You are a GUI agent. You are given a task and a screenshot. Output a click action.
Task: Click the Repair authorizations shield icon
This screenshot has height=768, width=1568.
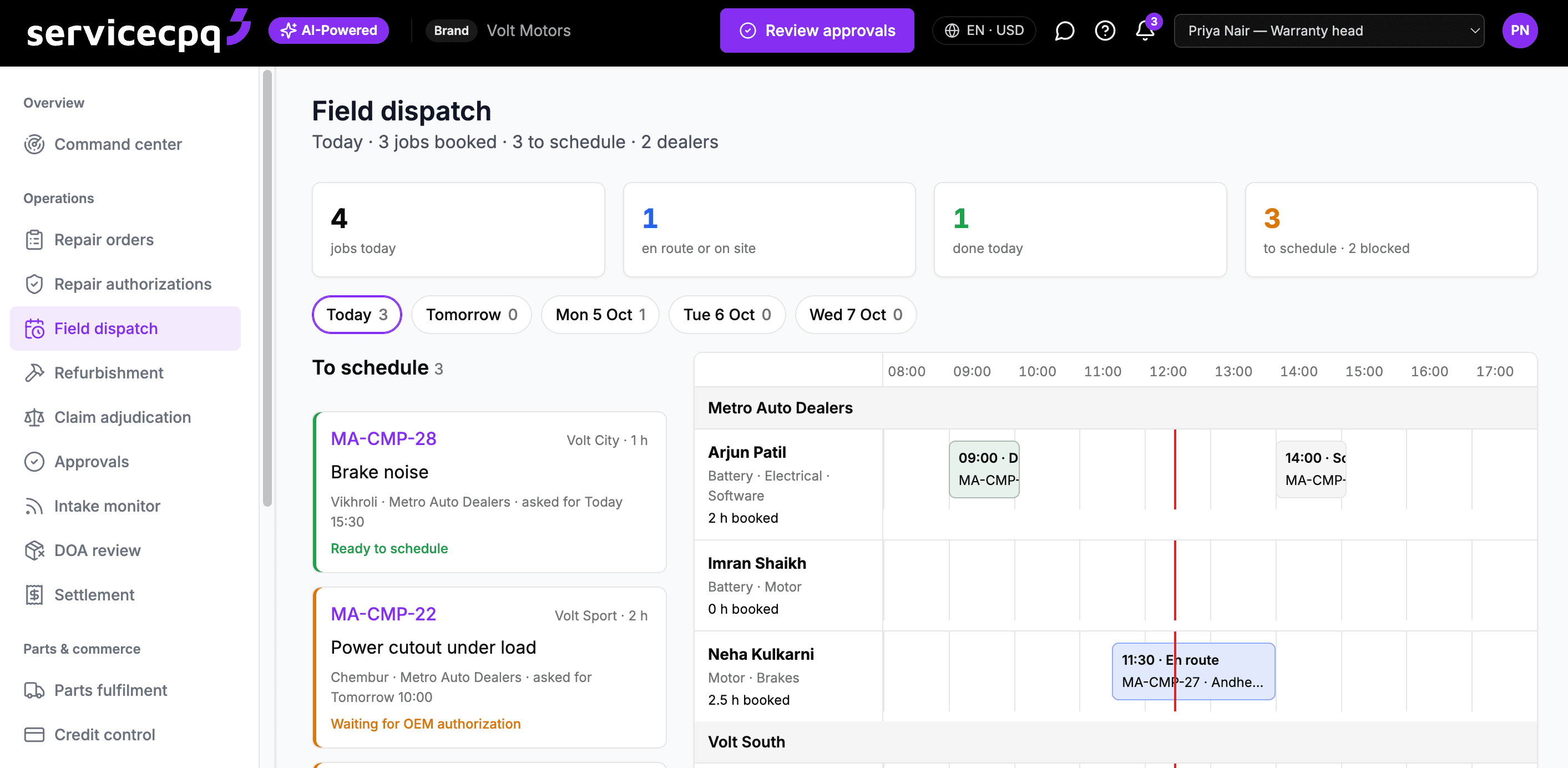click(34, 284)
